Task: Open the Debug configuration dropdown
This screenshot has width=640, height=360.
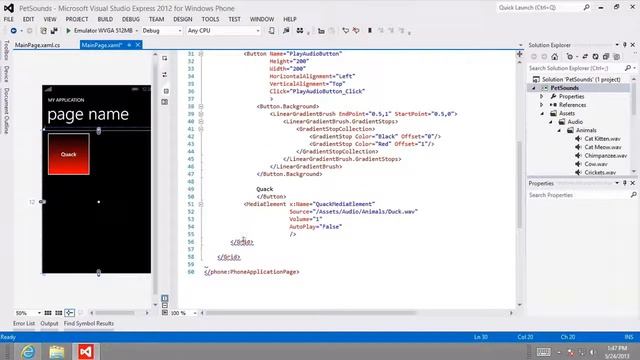Action: 180,31
